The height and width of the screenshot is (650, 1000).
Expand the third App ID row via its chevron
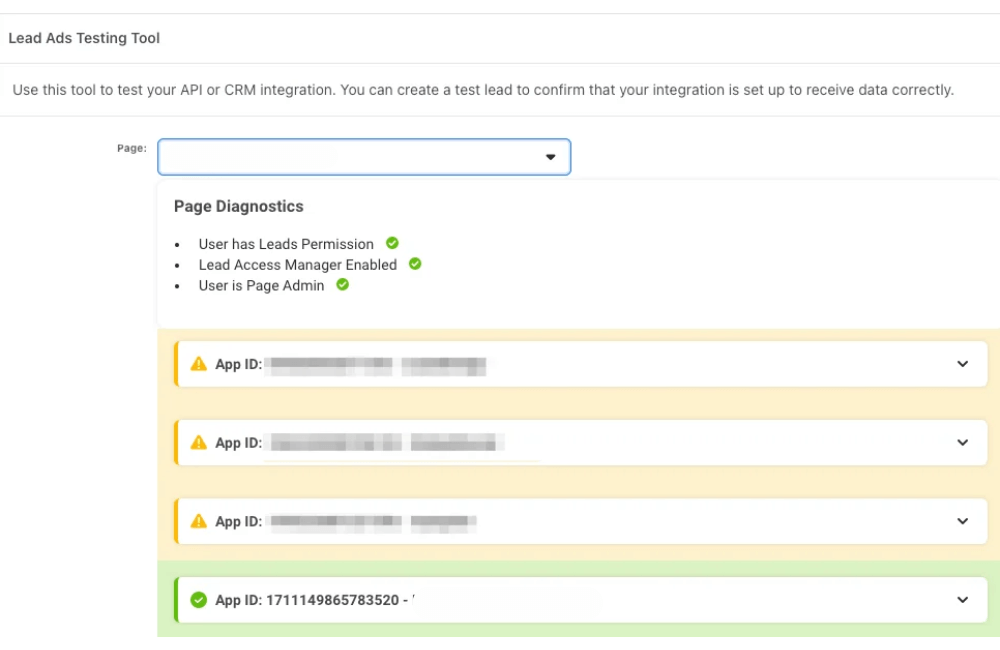point(962,521)
